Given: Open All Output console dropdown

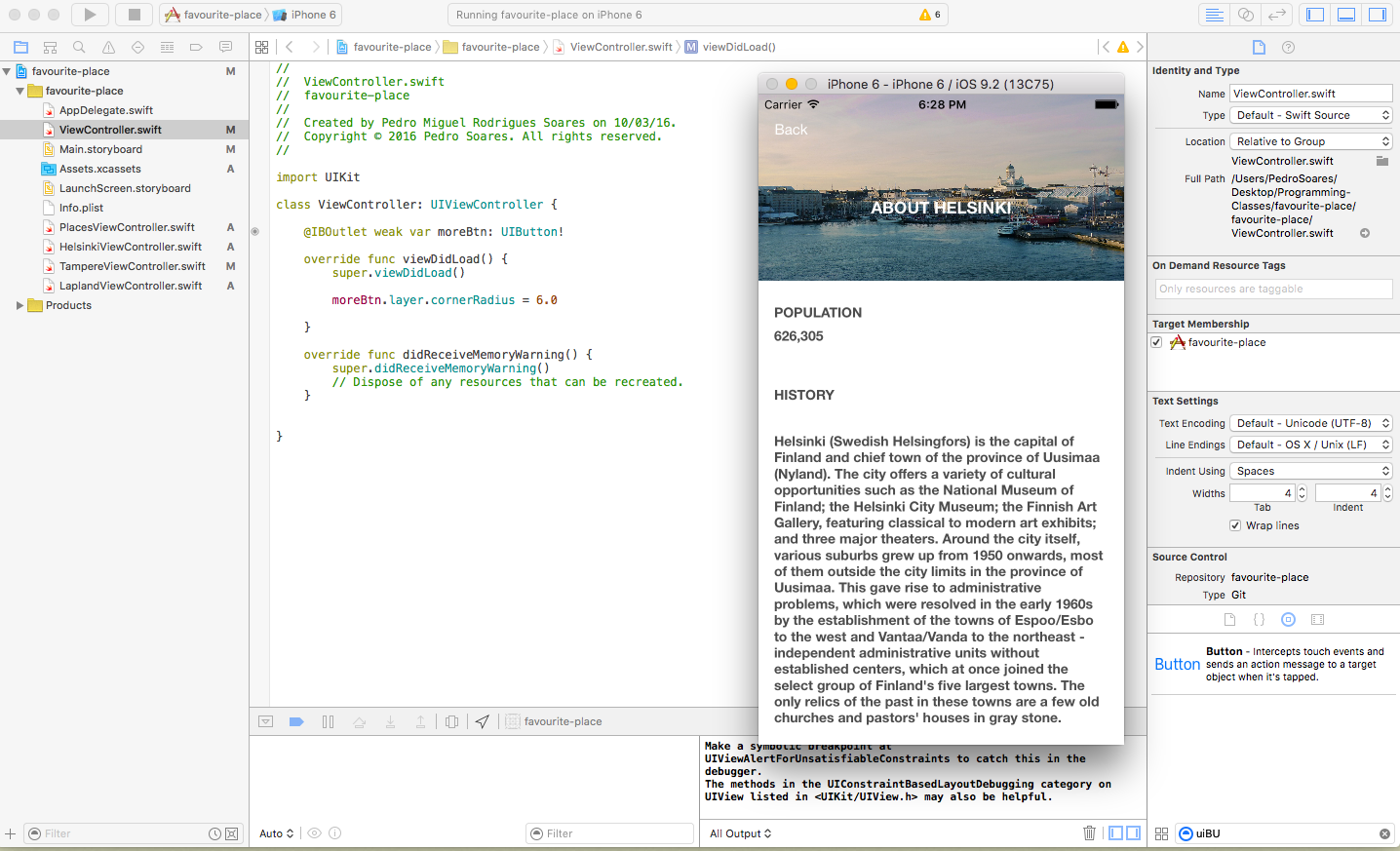Looking at the screenshot, I should [x=741, y=833].
